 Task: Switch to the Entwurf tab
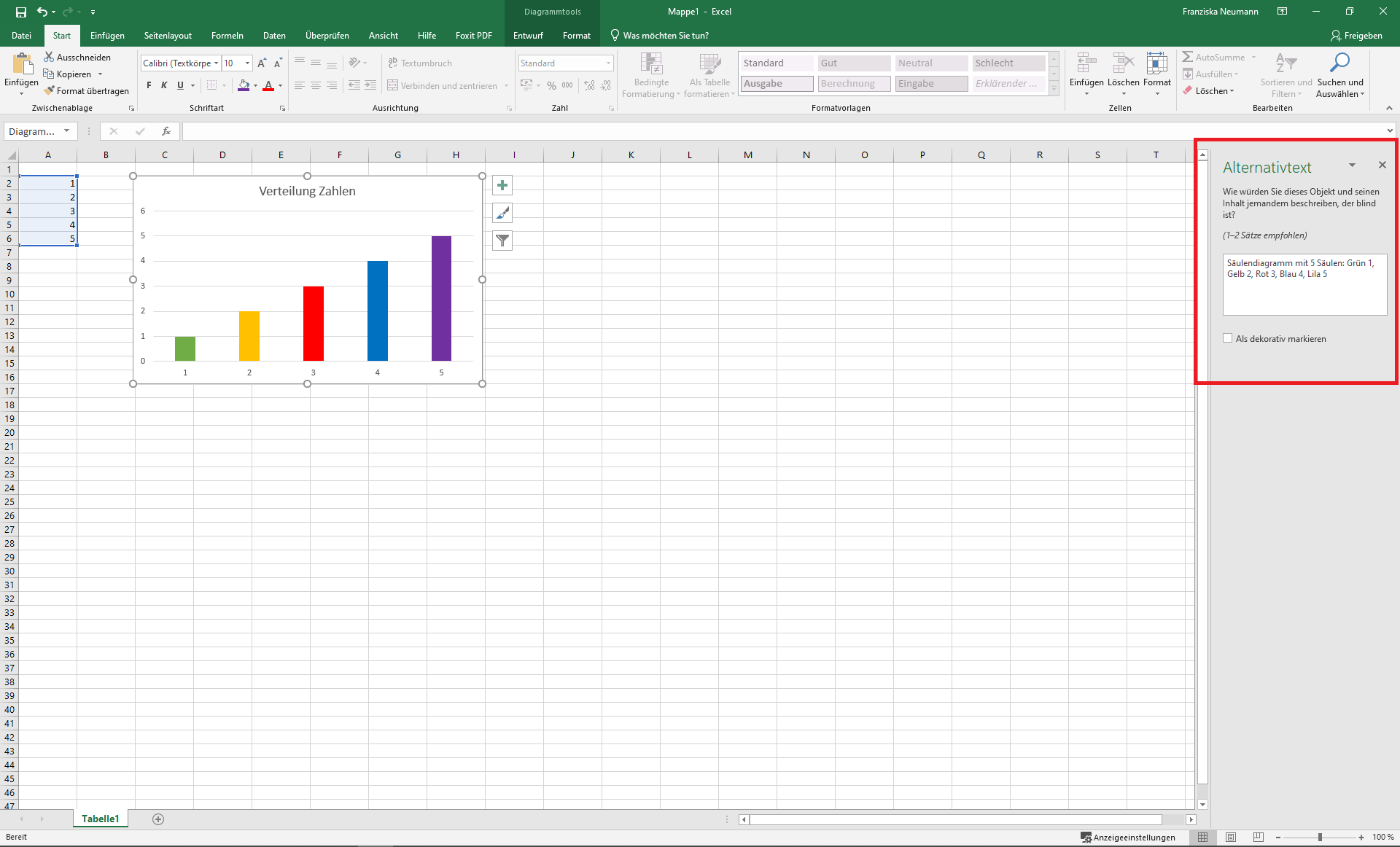[527, 35]
